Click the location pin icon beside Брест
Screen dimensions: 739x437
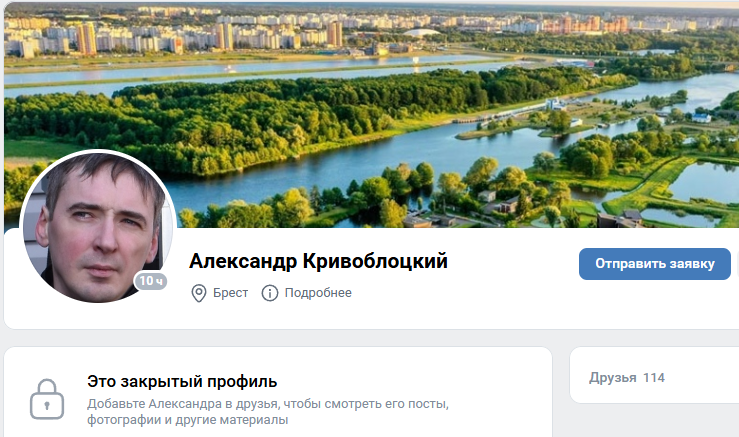click(198, 293)
